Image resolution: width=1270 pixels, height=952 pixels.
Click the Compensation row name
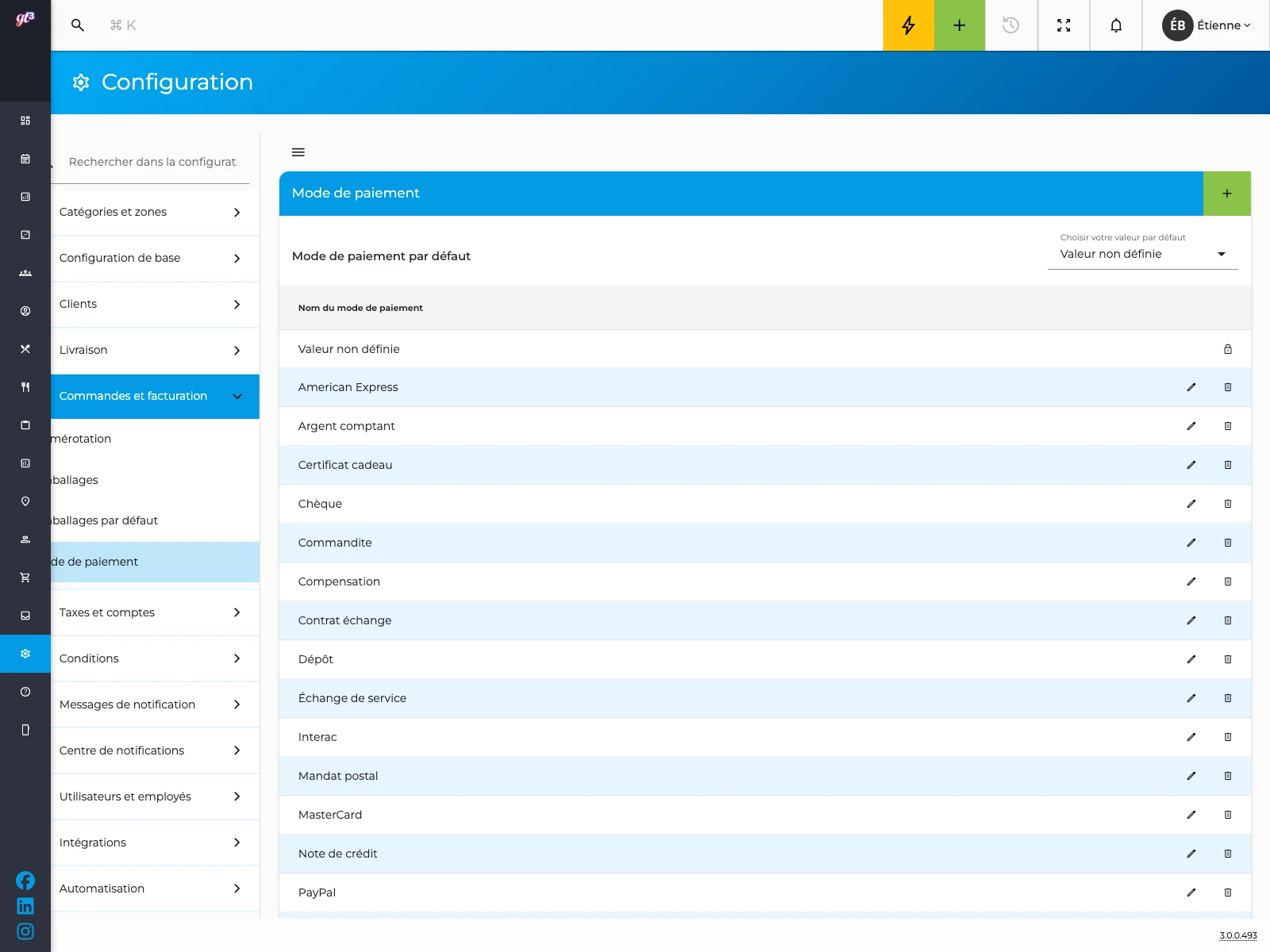click(339, 582)
